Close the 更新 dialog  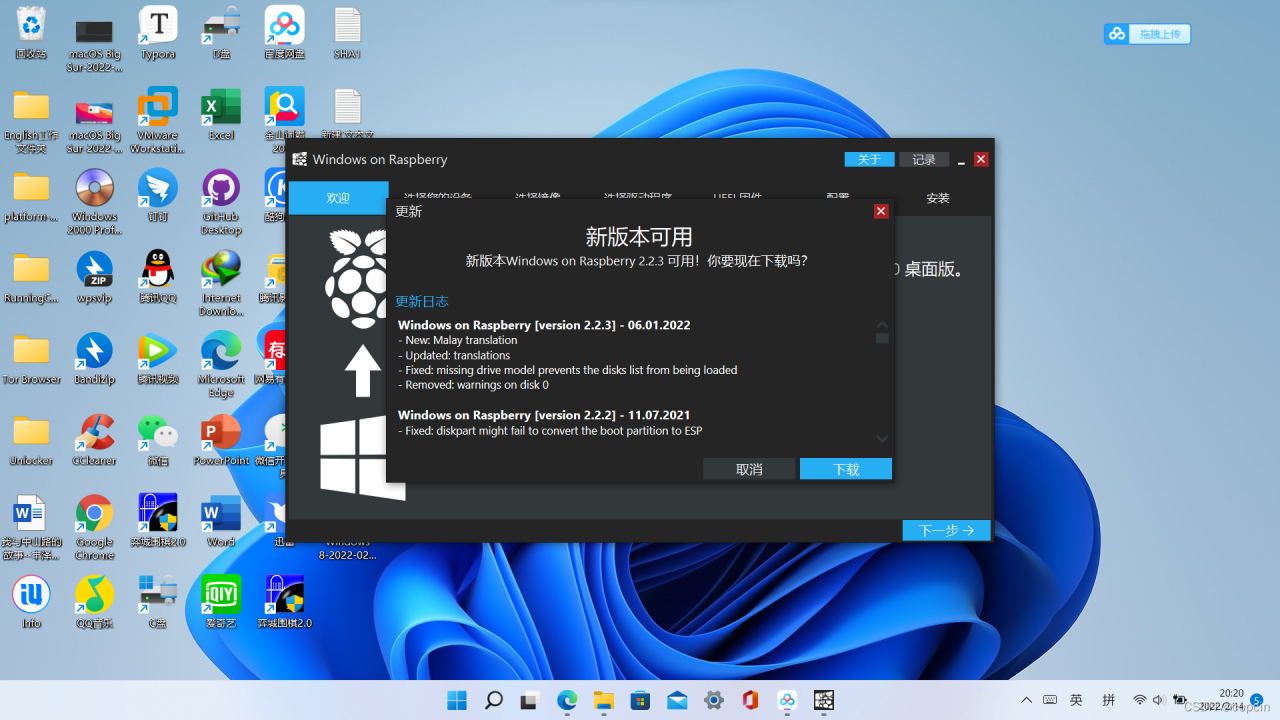click(881, 211)
